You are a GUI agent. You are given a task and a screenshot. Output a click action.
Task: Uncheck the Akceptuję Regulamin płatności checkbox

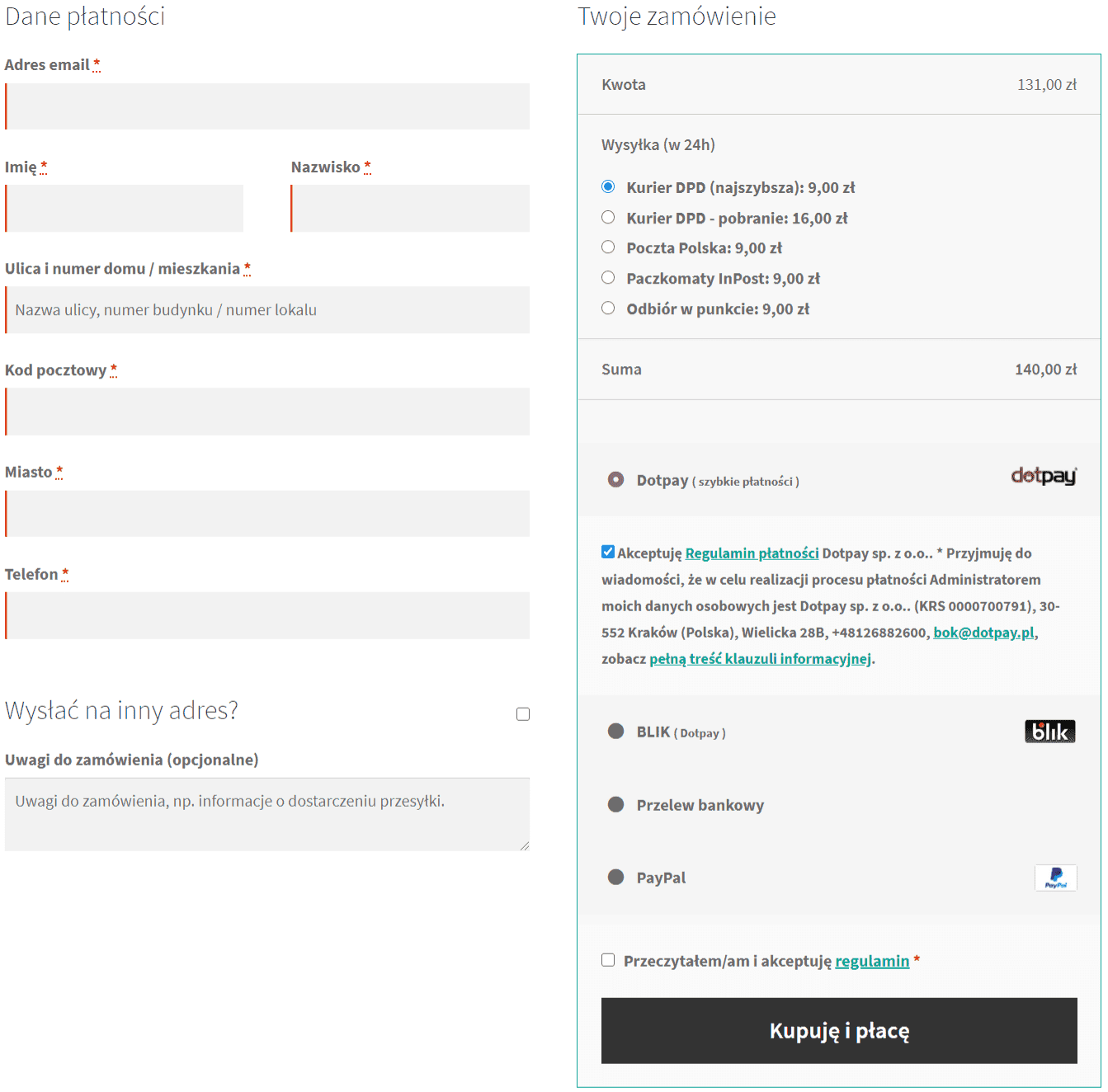607,550
